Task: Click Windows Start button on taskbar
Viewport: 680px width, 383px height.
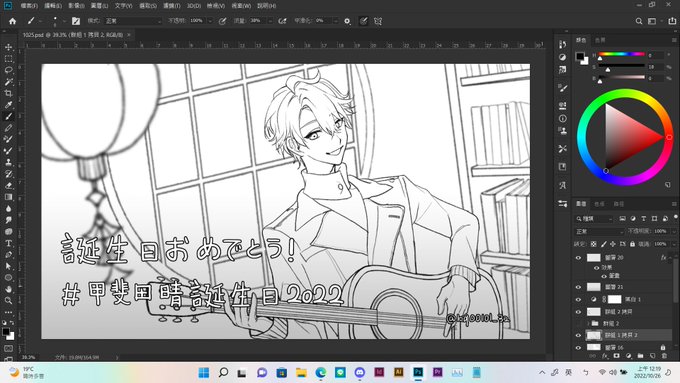Action: 203,372
